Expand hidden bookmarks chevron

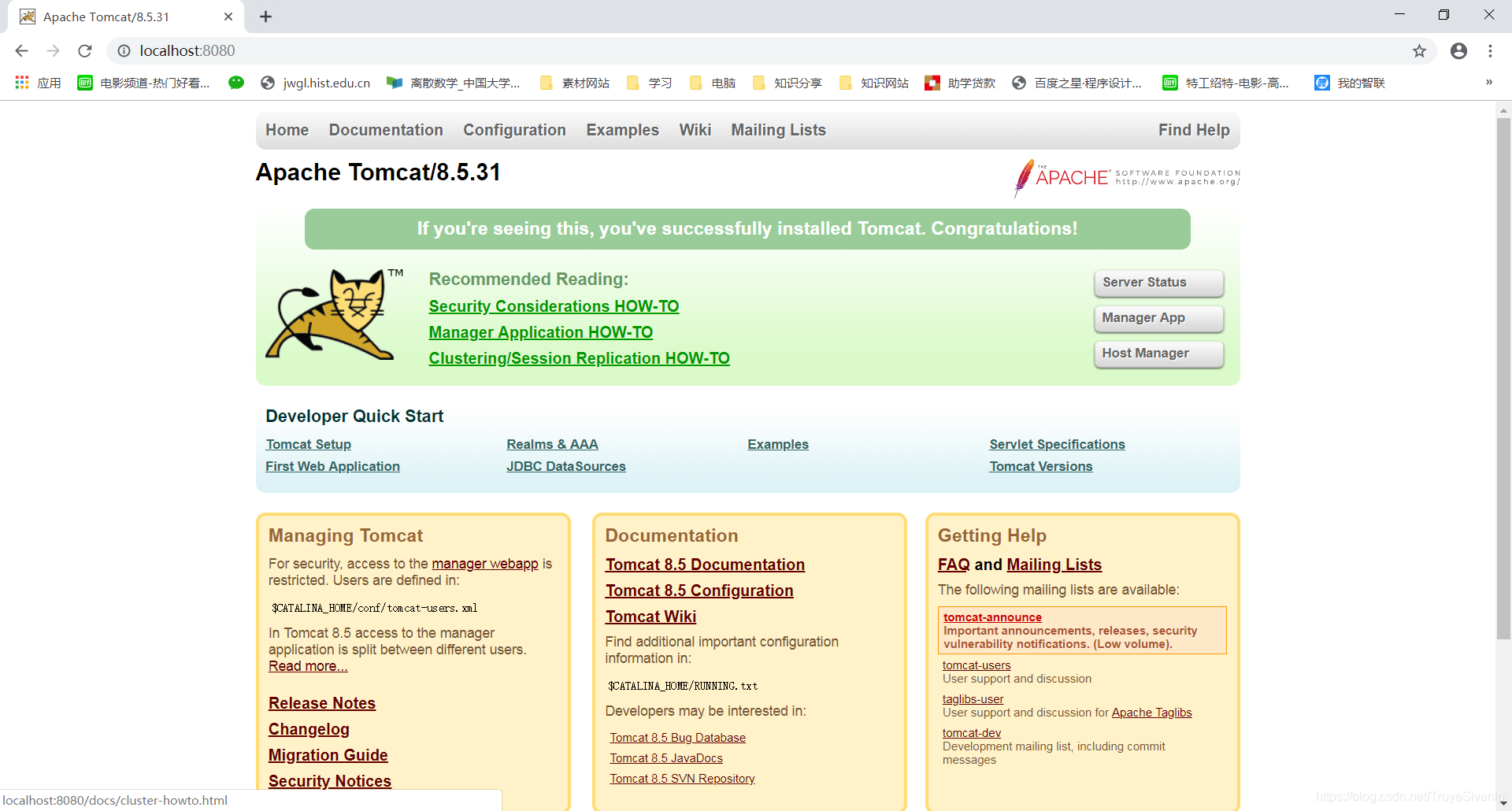[1489, 82]
